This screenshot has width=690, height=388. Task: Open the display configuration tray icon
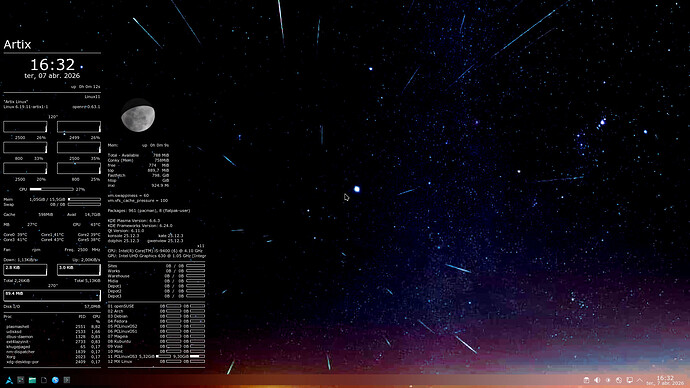[x=630, y=380]
